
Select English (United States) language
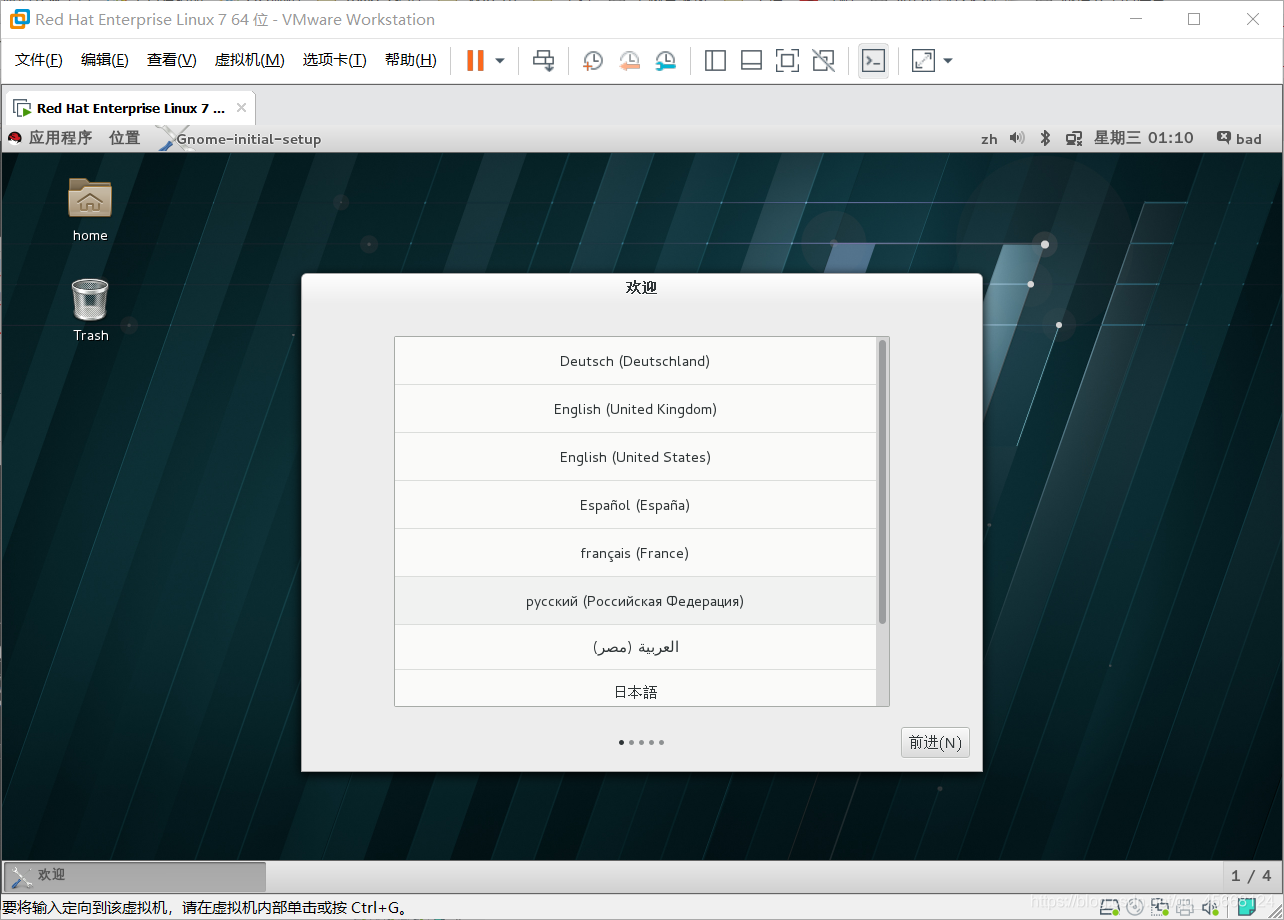[x=635, y=457]
